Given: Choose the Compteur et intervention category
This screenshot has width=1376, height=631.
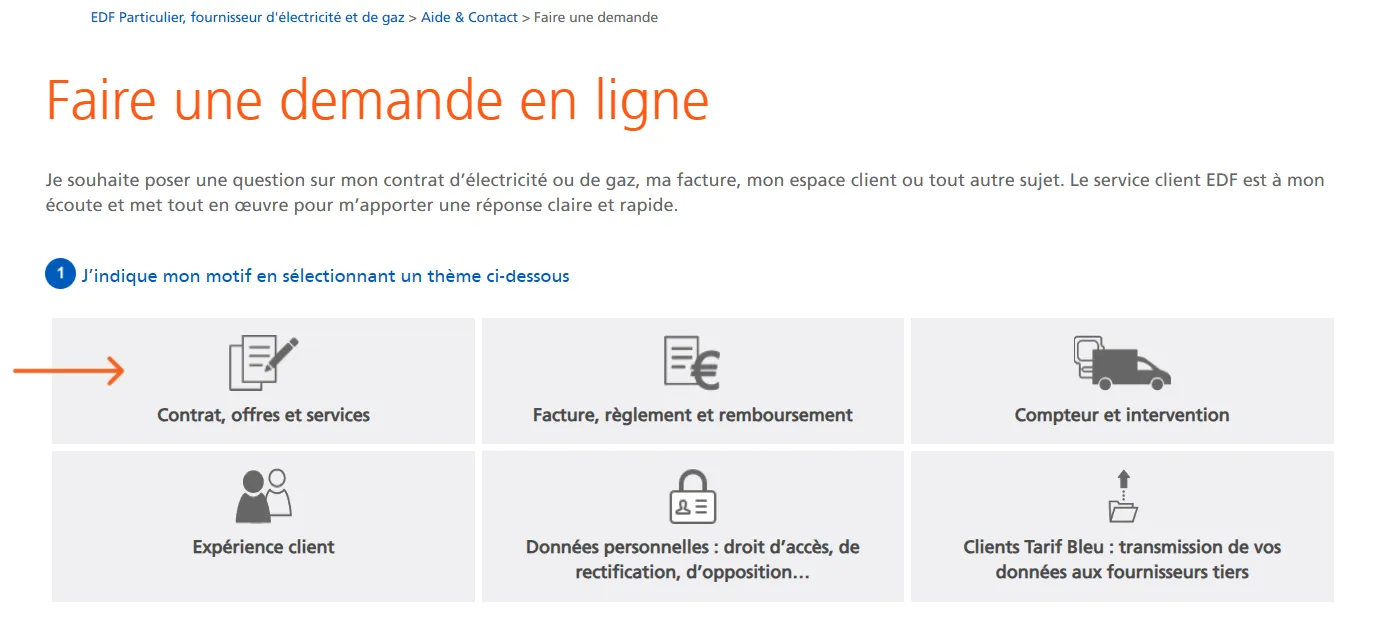Looking at the screenshot, I should [1122, 380].
